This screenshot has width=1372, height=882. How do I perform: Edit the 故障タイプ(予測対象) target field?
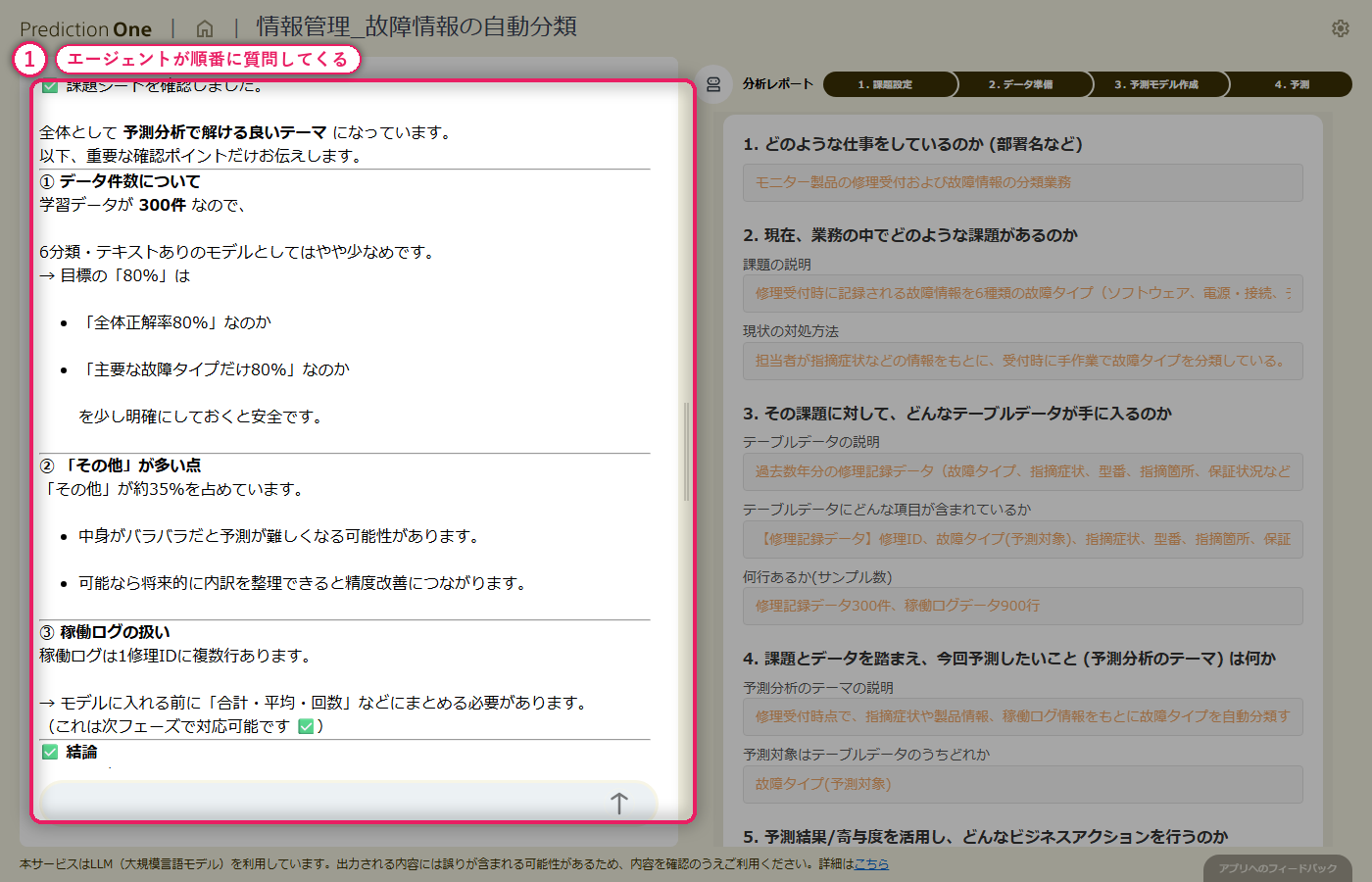(x=1023, y=784)
